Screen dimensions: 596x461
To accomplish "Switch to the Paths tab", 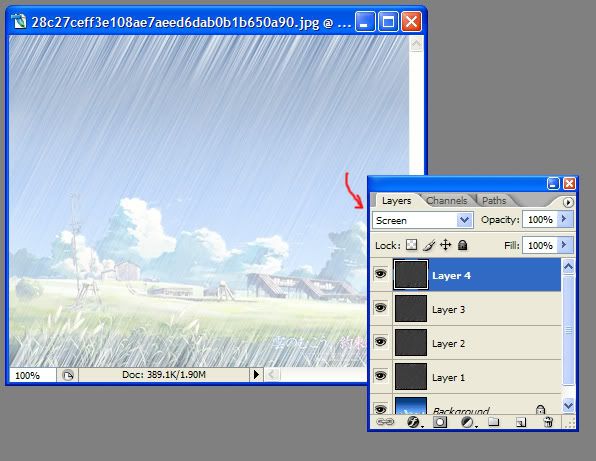I will (494, 200).
